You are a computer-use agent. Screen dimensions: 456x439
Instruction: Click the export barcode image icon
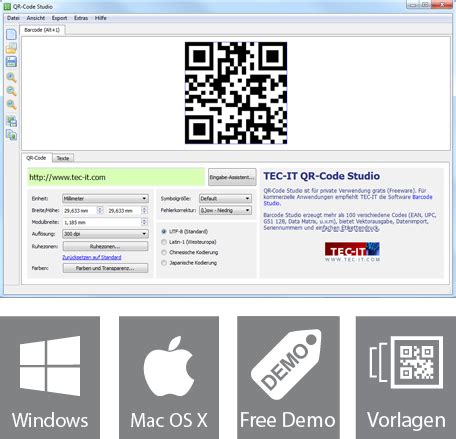pyautogui.click(x=12, y=121)
